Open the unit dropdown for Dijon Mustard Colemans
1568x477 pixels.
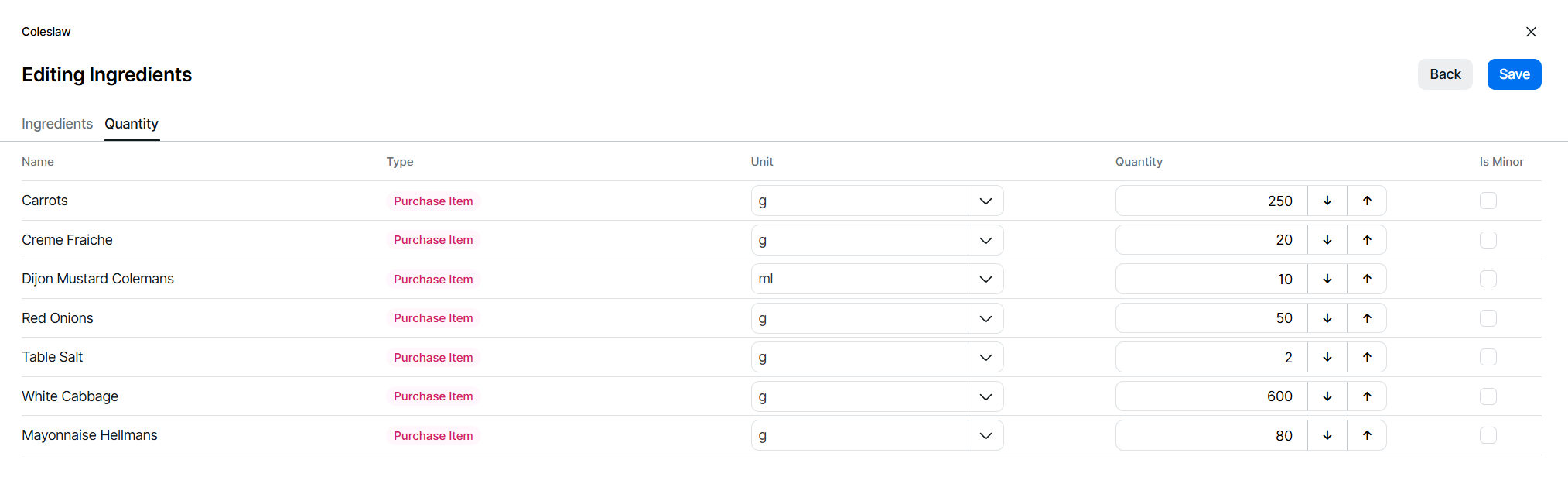point(986,279)
